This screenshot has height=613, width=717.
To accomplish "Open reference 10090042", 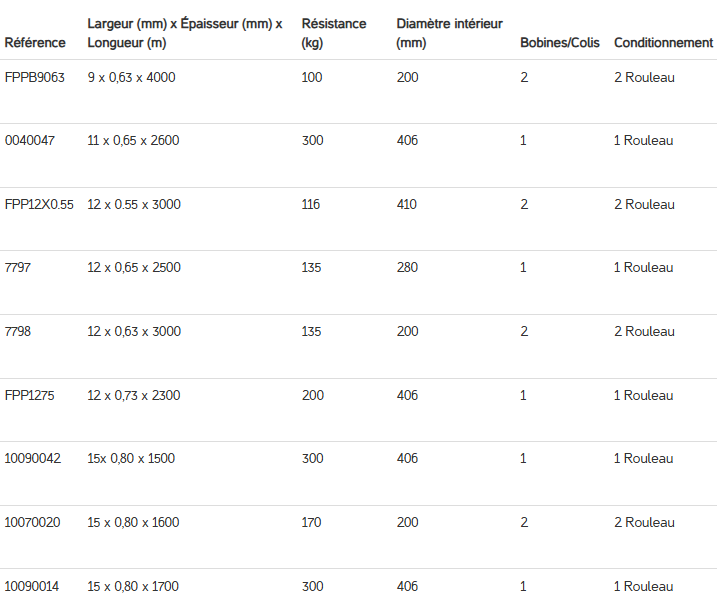I will point(33,459).
